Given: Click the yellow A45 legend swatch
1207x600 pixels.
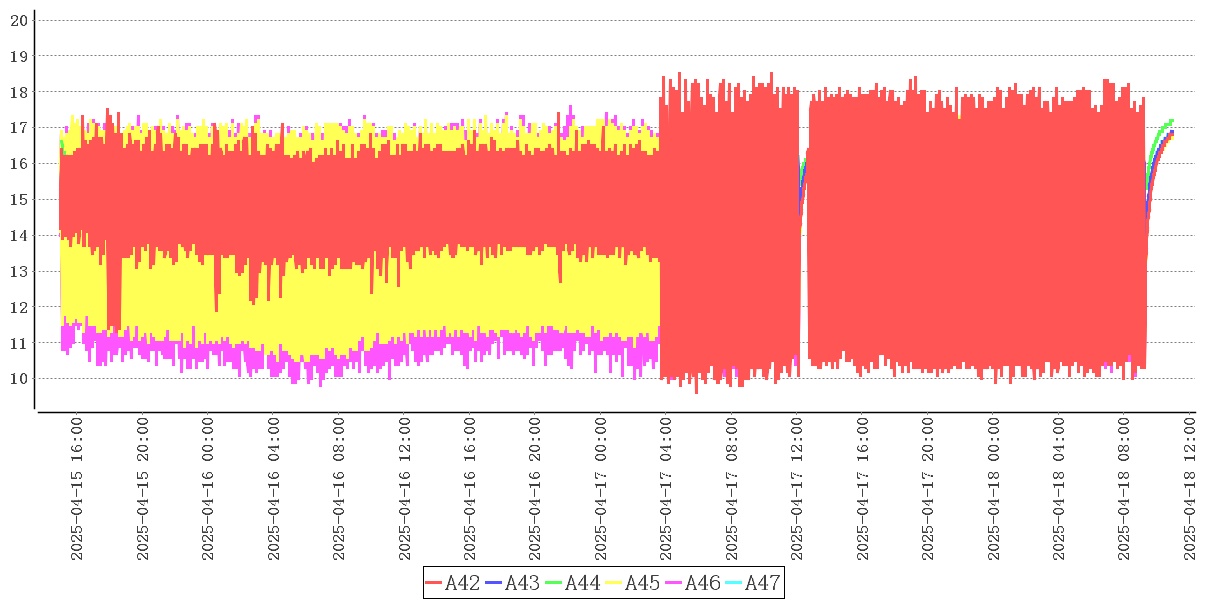Looking at the screenshot, I should coord(612,583).
